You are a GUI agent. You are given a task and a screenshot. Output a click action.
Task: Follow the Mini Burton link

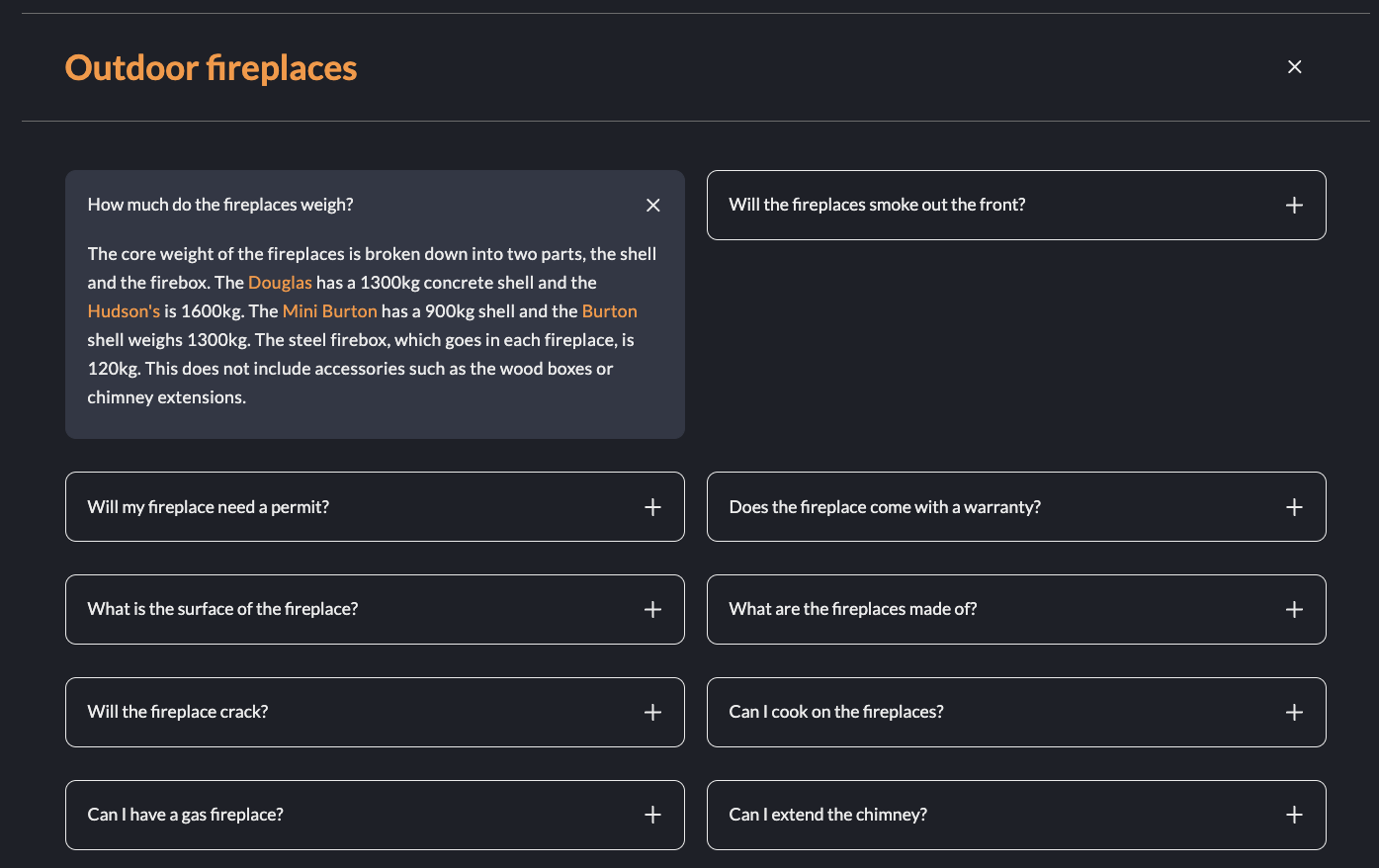coord(329,311)
